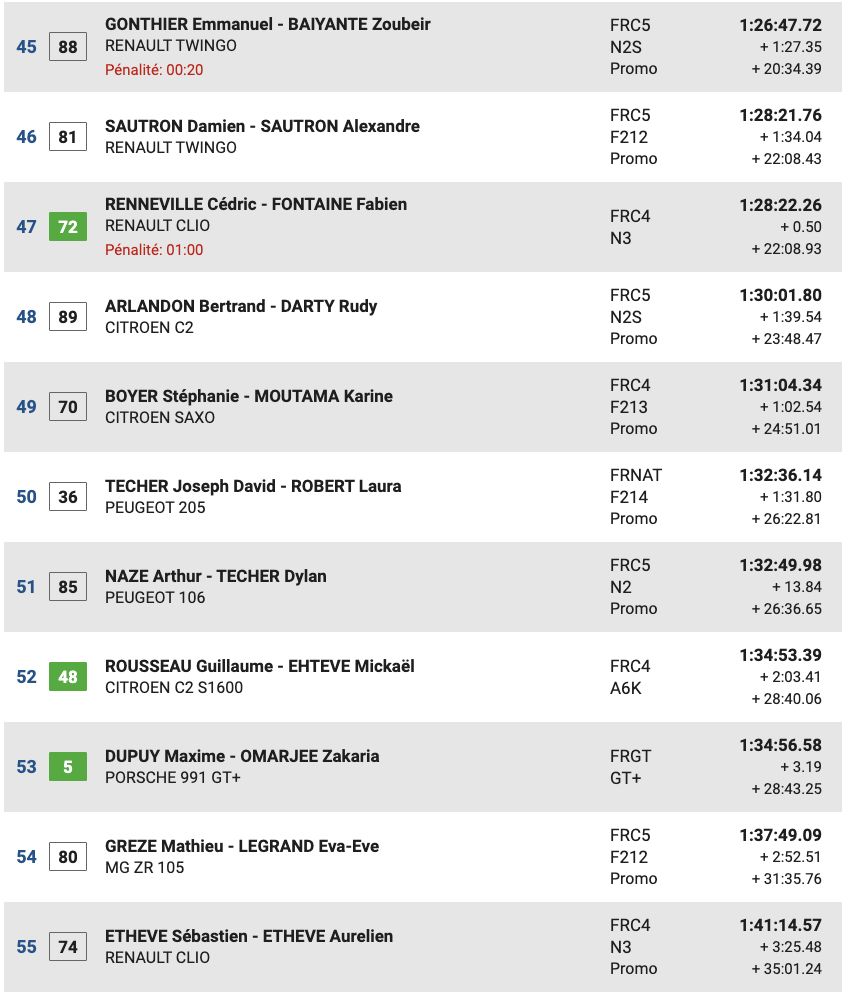Click the green number 72 badge

click(x=67, y=227)
